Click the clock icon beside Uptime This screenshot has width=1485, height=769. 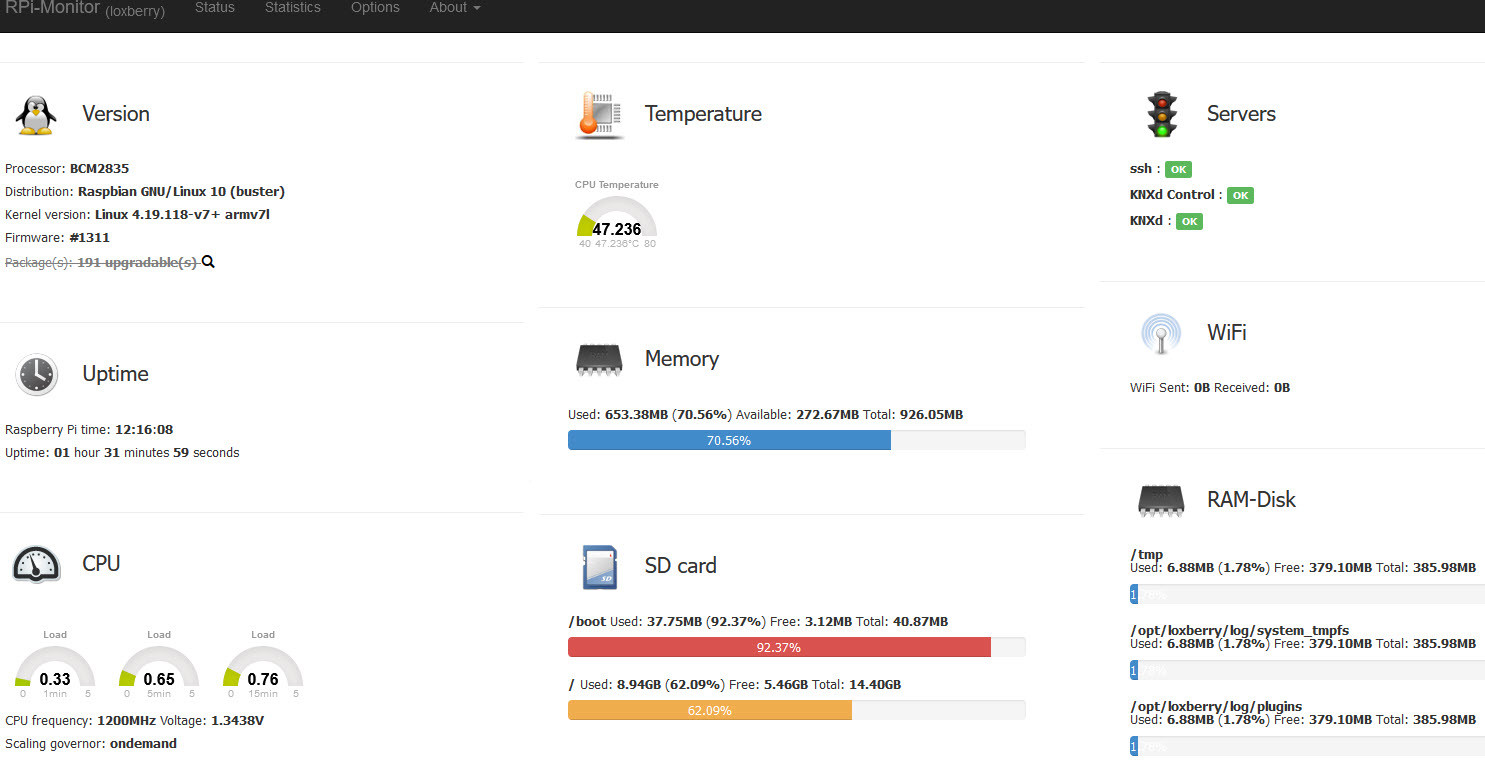[x=36, y=374]
